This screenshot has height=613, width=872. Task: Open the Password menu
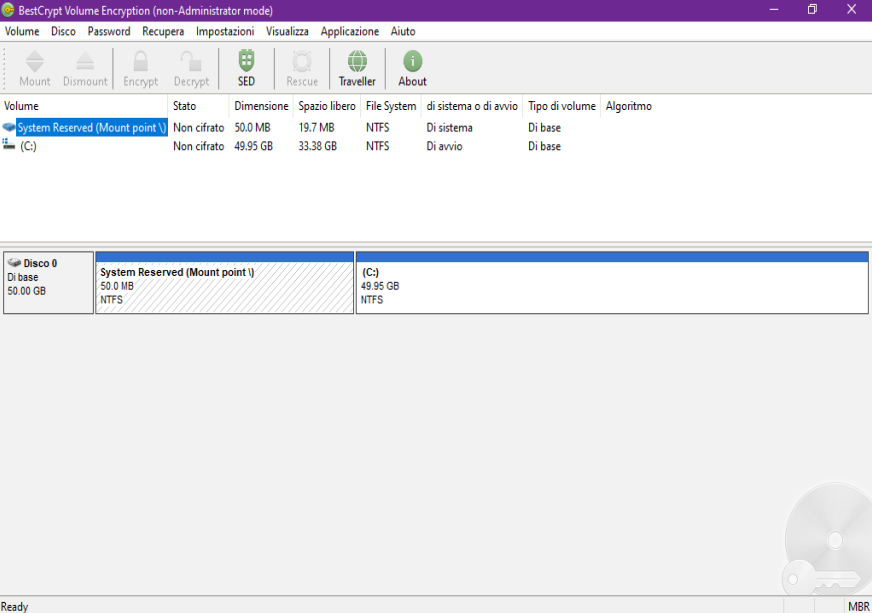pos(109,31)
